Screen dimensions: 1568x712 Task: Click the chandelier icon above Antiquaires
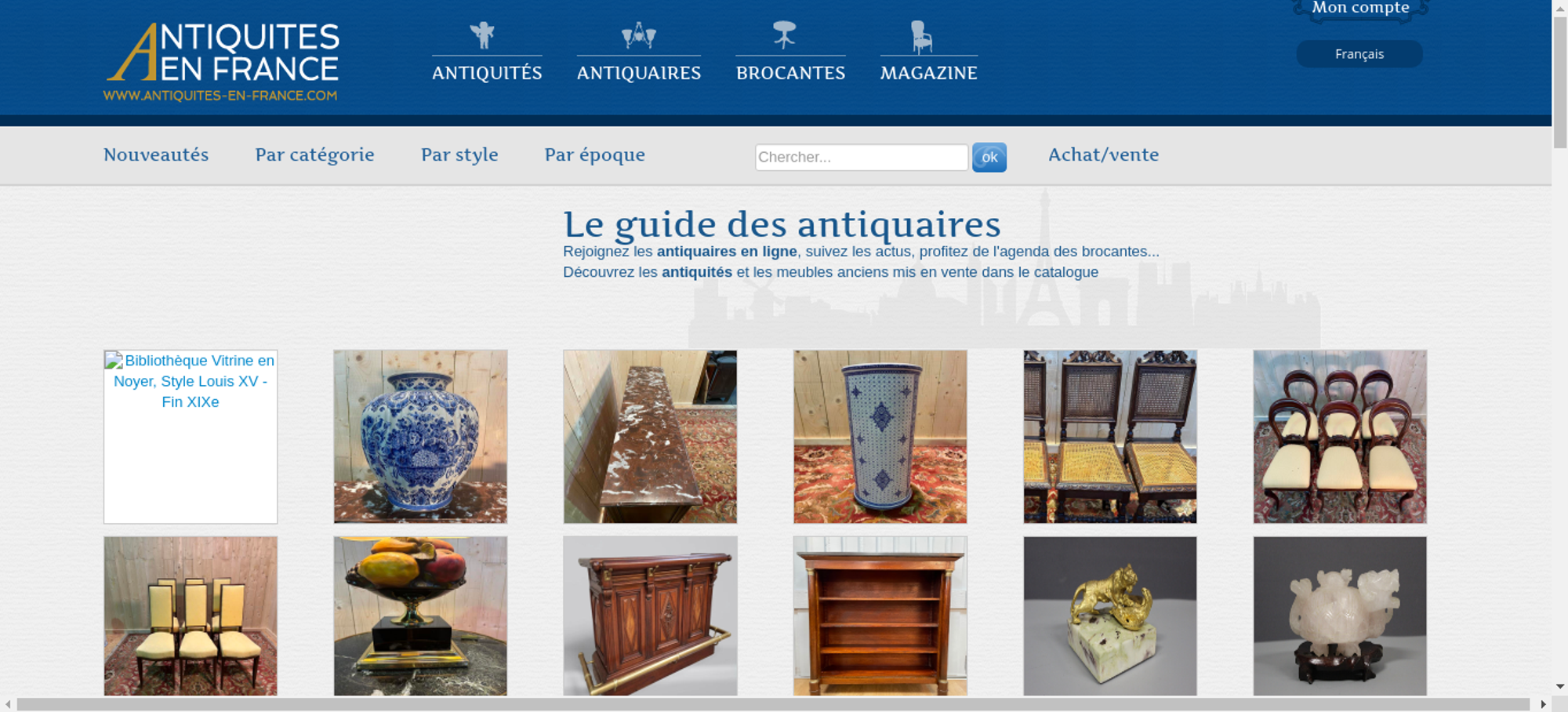(x=638, y=35)
